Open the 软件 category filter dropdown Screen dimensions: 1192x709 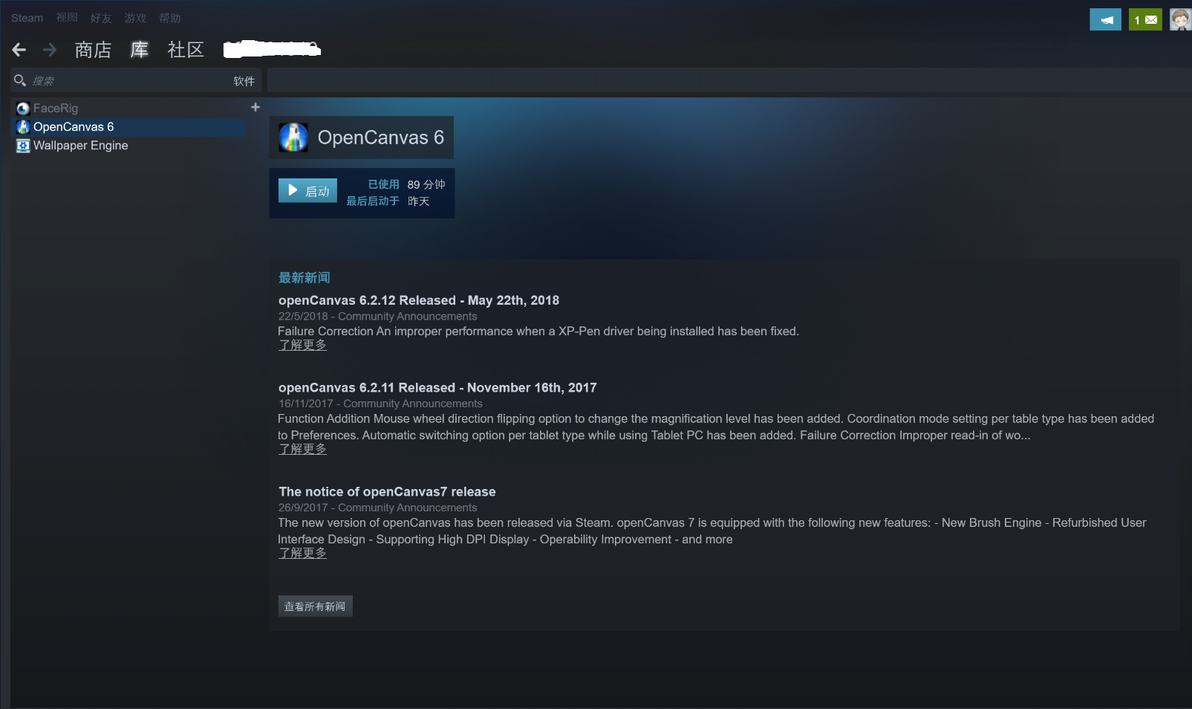click(x=244, y=81)
